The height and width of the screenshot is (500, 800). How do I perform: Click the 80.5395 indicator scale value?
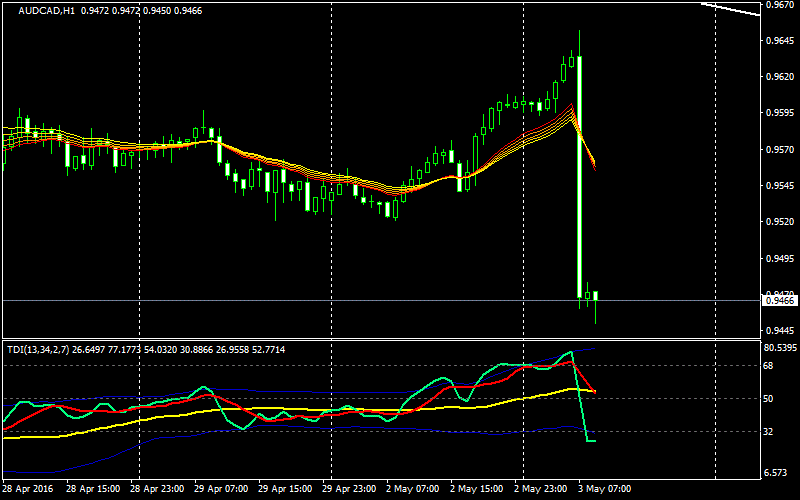[780, 348]
